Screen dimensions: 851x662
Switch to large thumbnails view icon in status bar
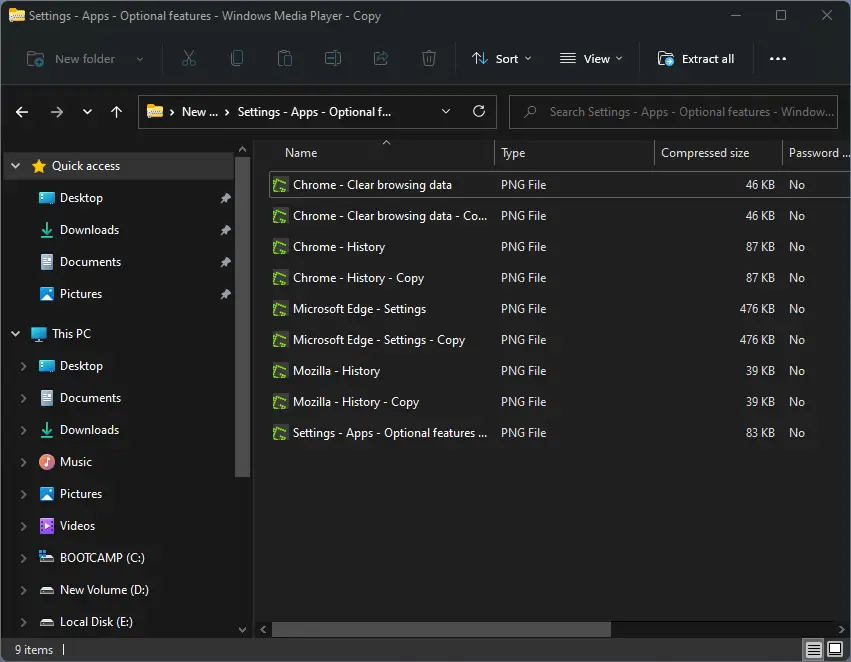coord(835,649)
